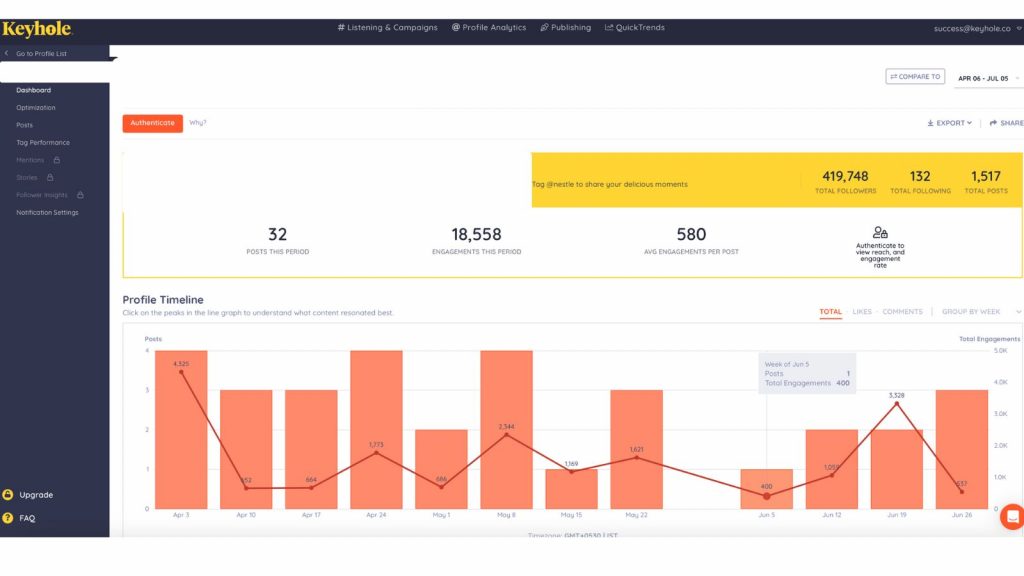Click the Apr 17 bar in the chart
This screenshot has width=1024, height=576.
click(x=311, y=449)
